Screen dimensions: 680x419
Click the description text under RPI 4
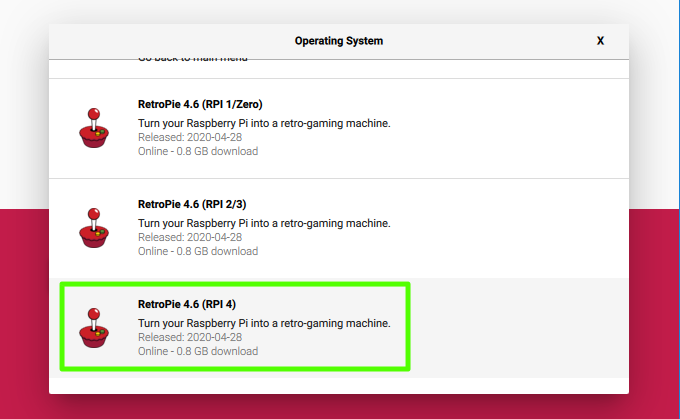tap(264, 324)
